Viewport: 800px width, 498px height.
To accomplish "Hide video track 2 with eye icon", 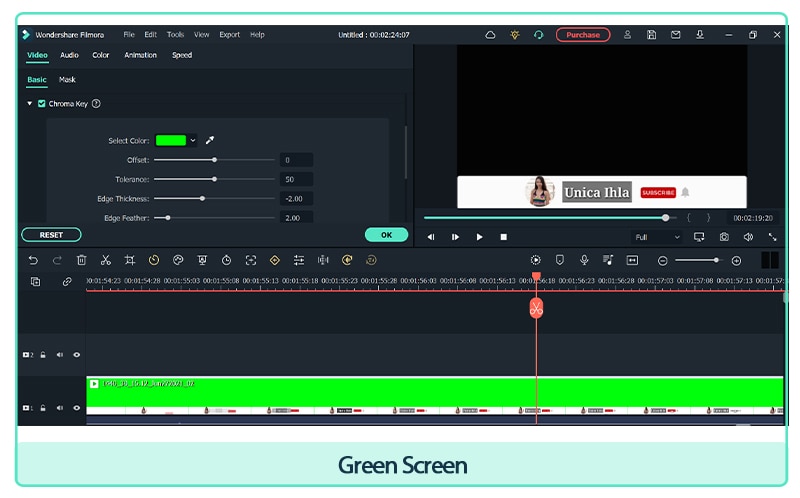I will (x=77, y=355).
